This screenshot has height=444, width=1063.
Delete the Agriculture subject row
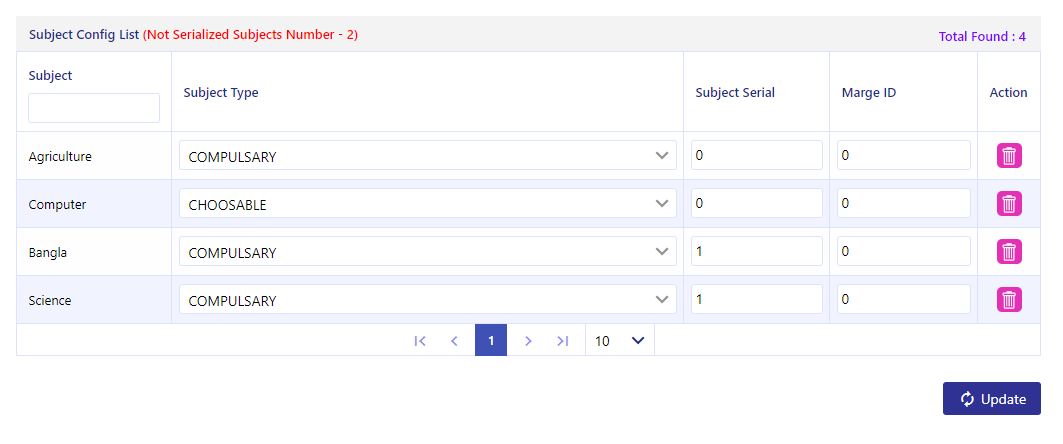pos(1009,156)
